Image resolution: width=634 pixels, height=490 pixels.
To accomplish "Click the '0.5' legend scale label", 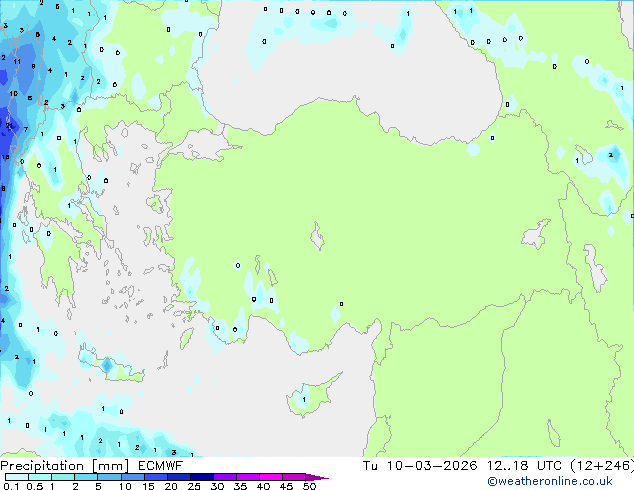I will (x=35, y=486).
